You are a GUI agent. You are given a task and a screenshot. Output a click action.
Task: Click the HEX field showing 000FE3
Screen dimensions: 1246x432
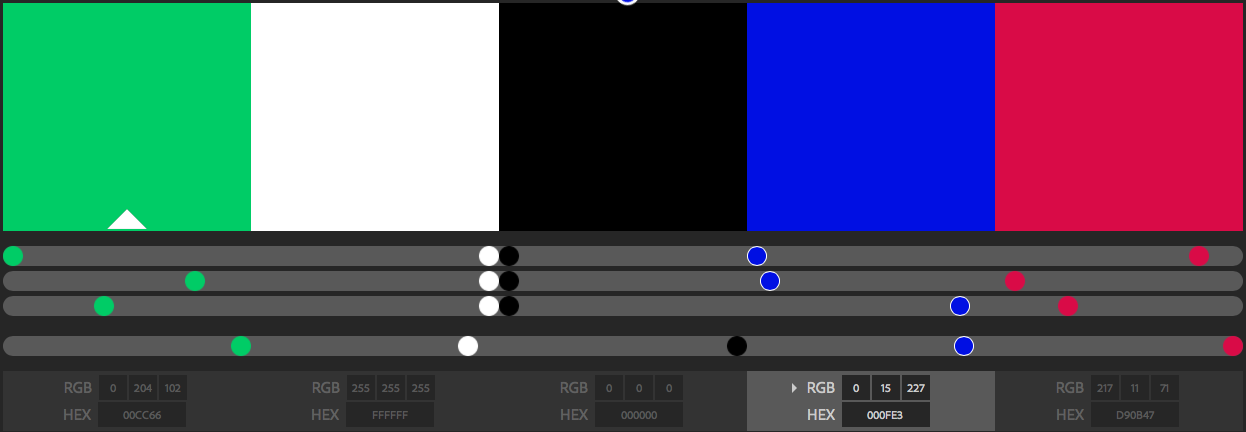[x=885, y=415]
